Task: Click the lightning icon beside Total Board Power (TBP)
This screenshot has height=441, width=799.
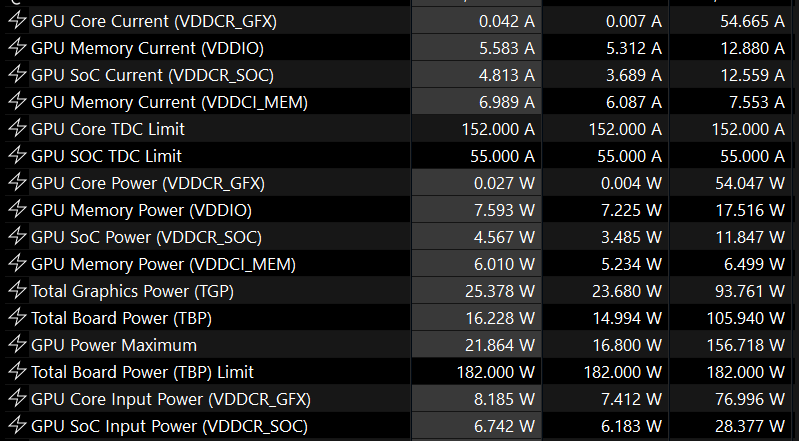Action: (x=16, y=318)
